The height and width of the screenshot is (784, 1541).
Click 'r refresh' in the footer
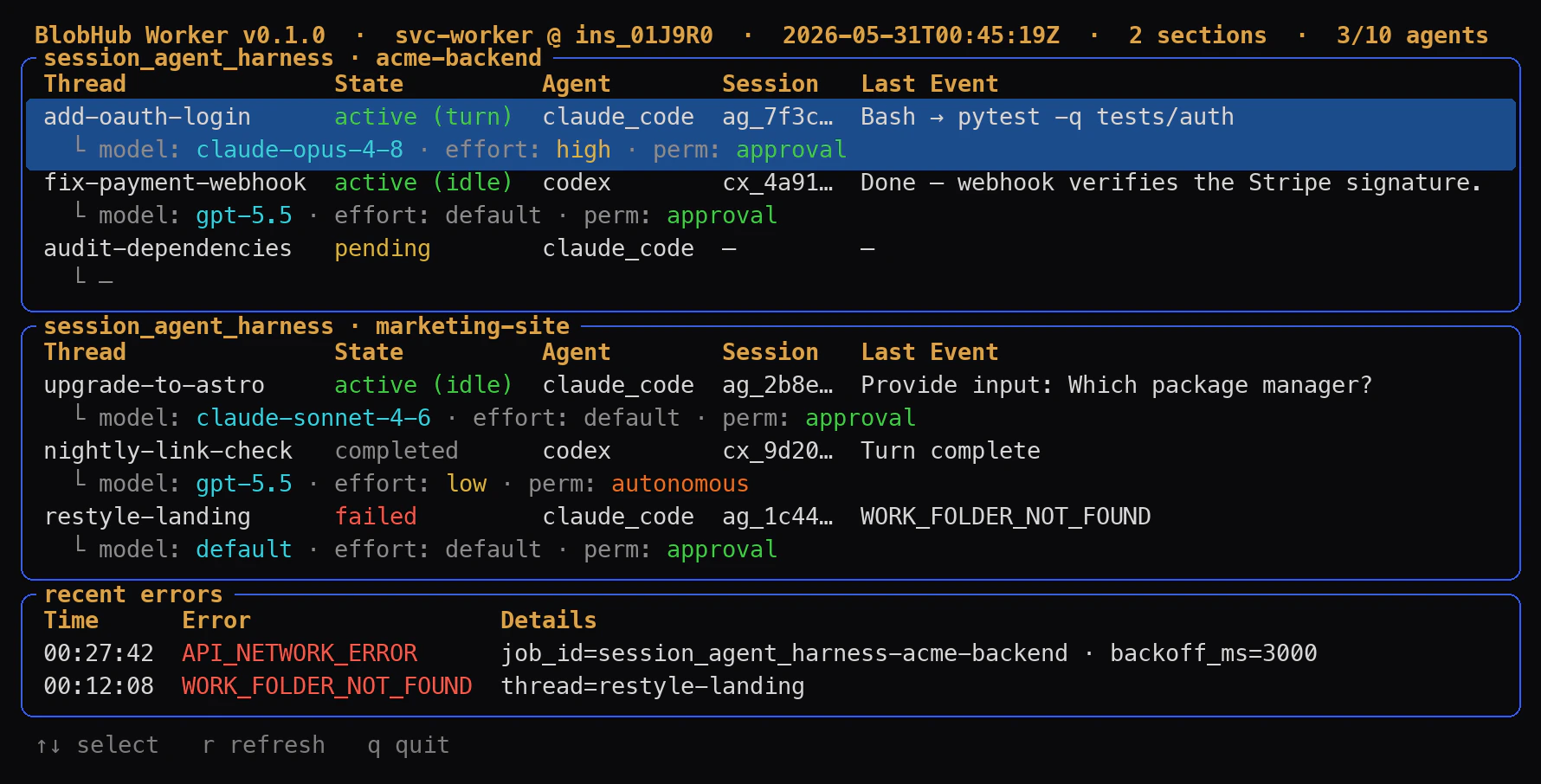pos(264,745)
